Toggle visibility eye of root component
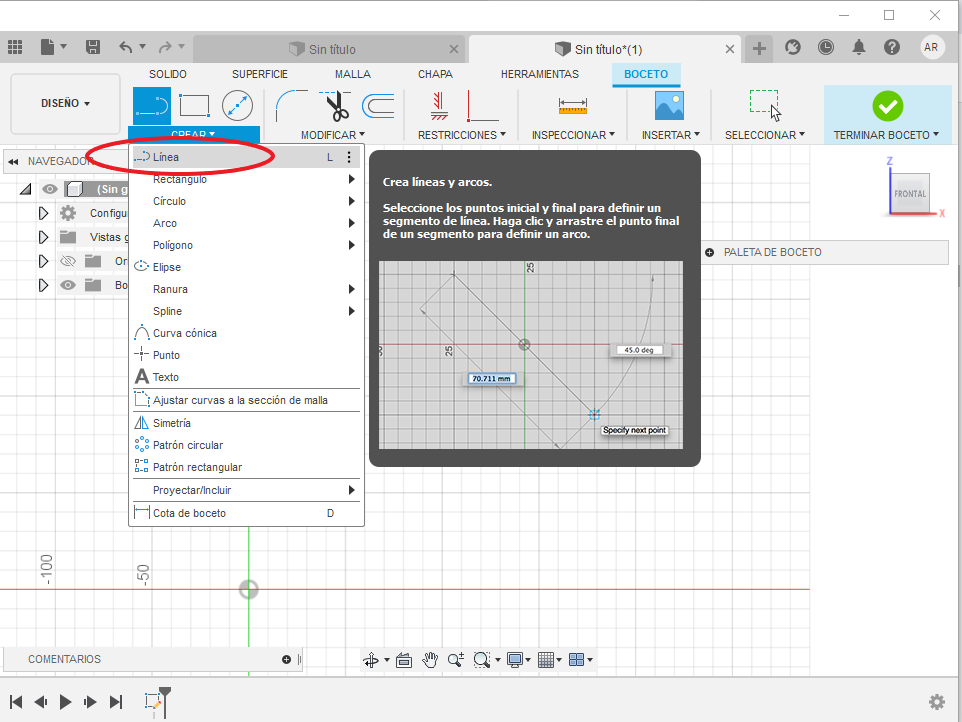Screen dimensions: 962x722 click(x=50, y=189)
